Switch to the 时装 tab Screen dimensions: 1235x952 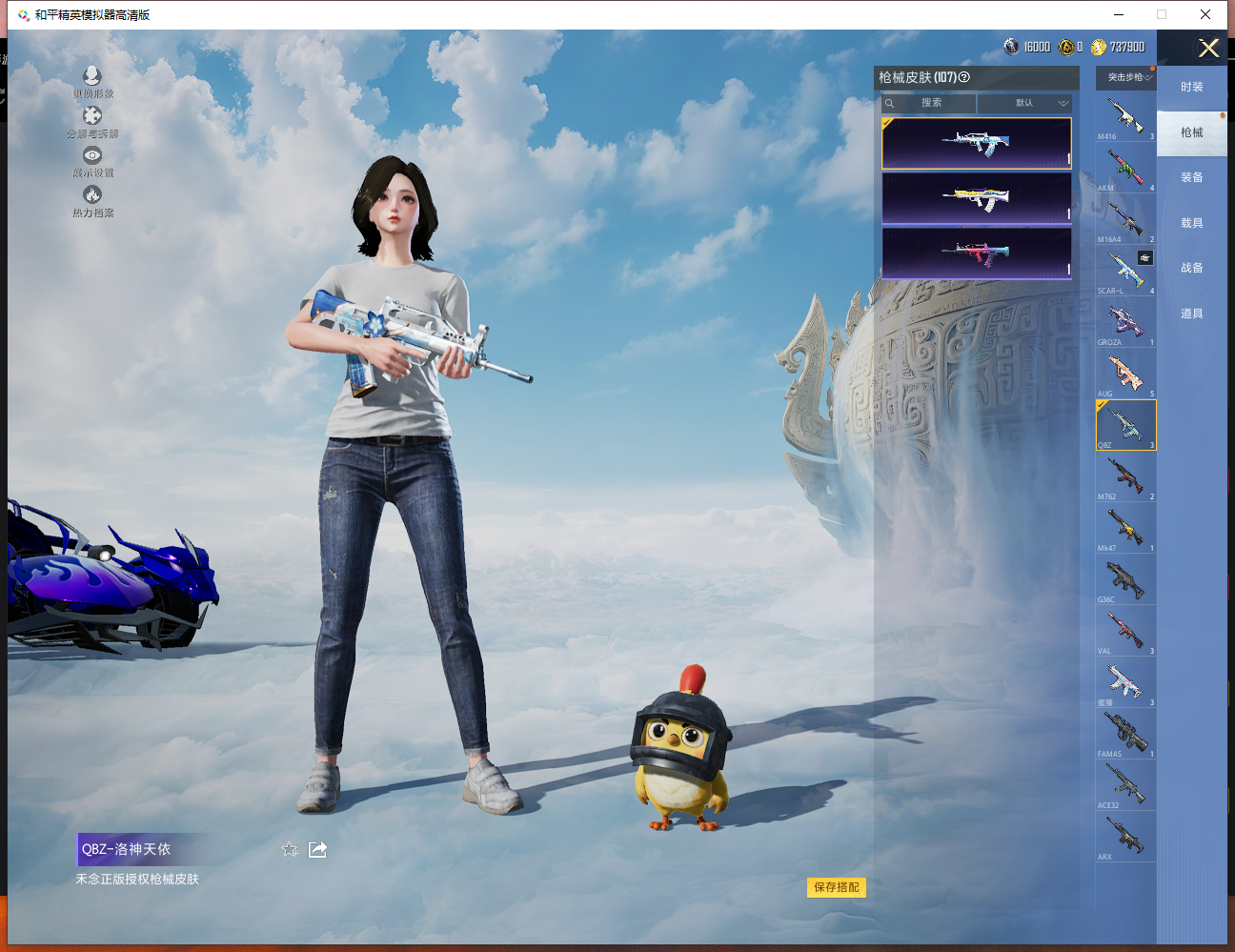pyautogui.click(x=1192, y=87)
